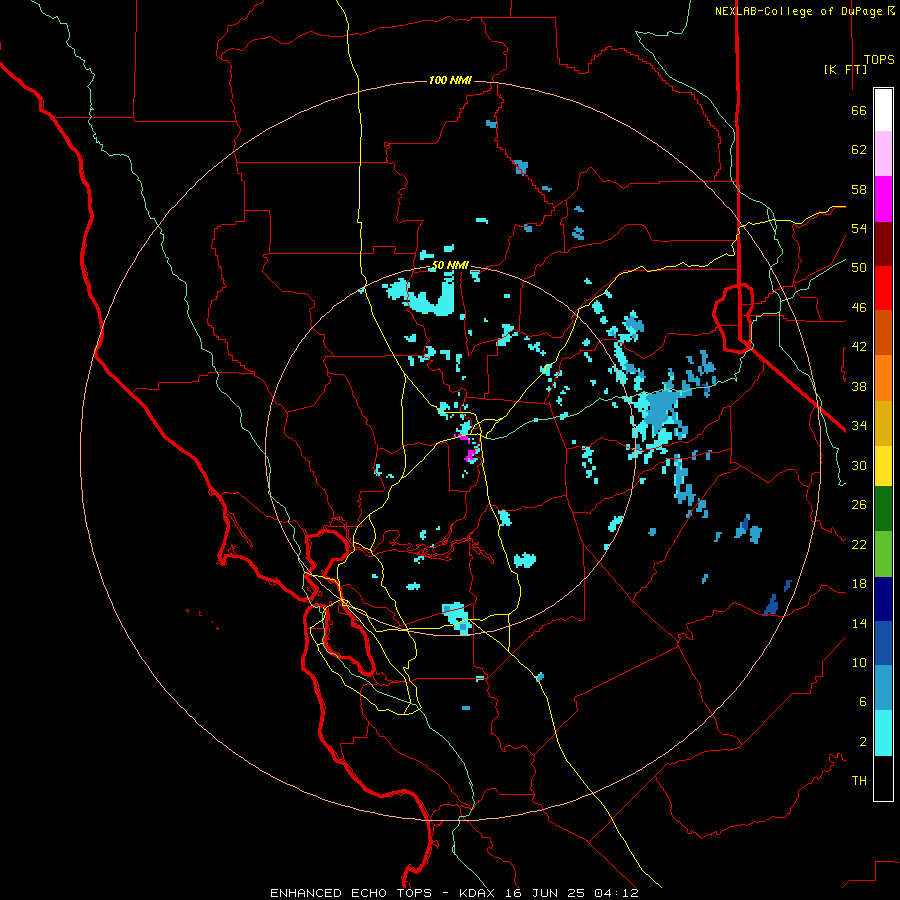Viewport: 900px width, 900px height.
Task: Click the '22' legend value
Action: click(x=859, y=544)
